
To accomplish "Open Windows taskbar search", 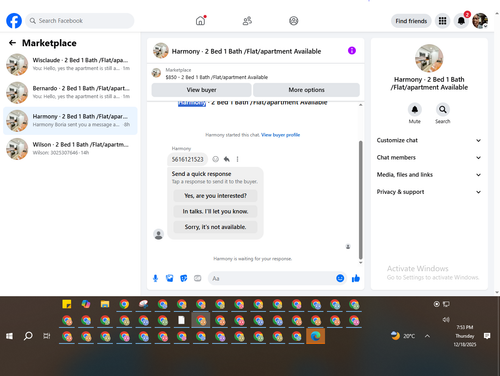I will click(28, 336).
